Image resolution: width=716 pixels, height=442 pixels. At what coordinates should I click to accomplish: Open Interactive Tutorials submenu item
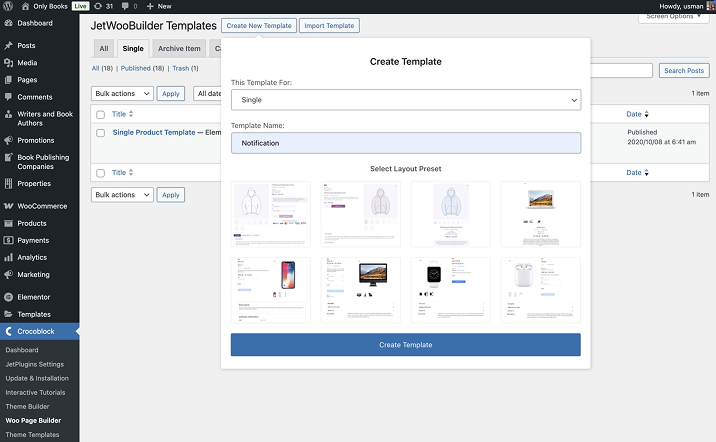(35, 392)
